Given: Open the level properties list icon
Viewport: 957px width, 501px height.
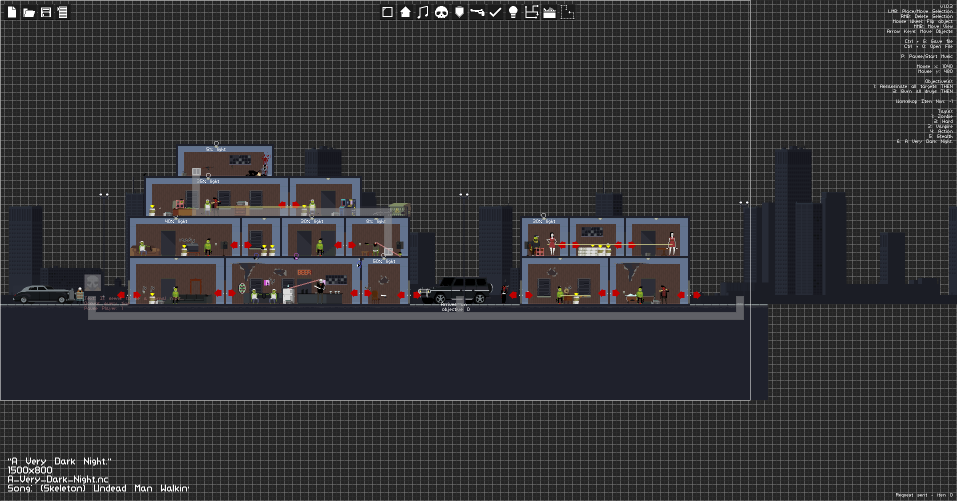Looking at the screenshot, I should click(x=62, y=12).
